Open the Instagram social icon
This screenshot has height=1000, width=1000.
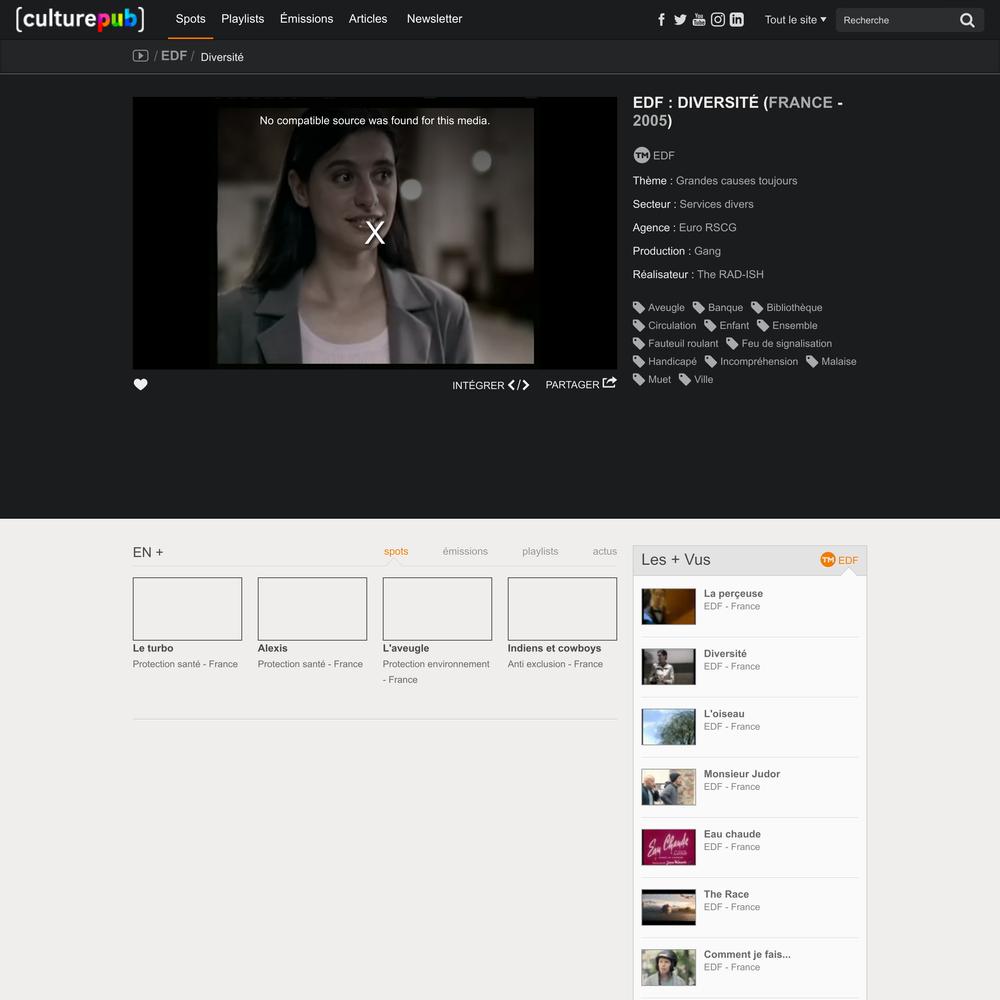[717, 20]
